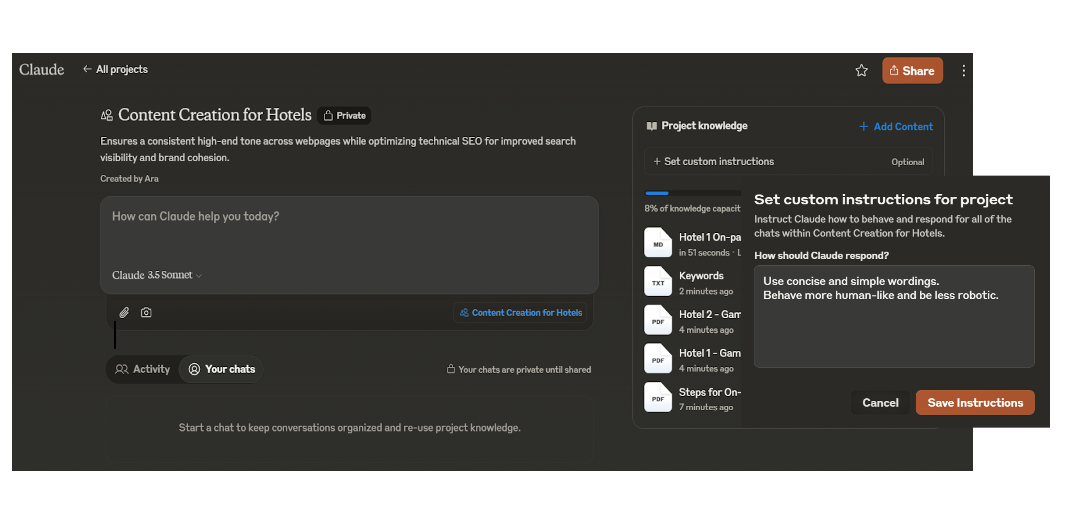
Task: Open the Hotel 1 - Gam PDF icon
Action: [x=657, y=359]
